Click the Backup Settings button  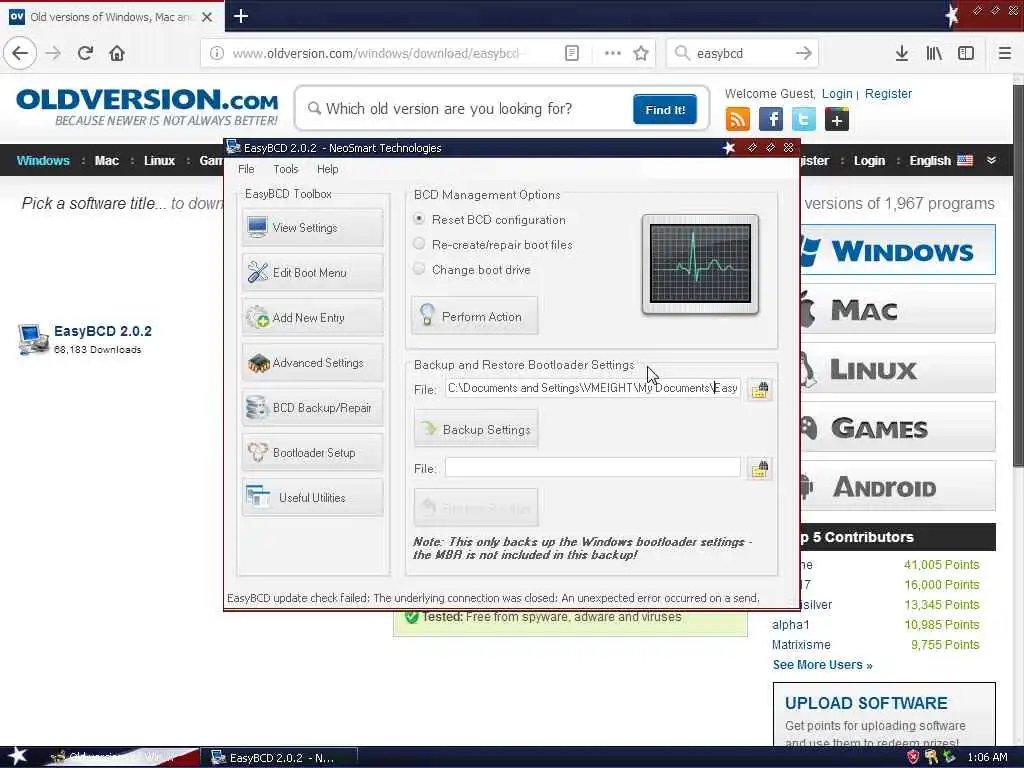(x=476, y=429)
